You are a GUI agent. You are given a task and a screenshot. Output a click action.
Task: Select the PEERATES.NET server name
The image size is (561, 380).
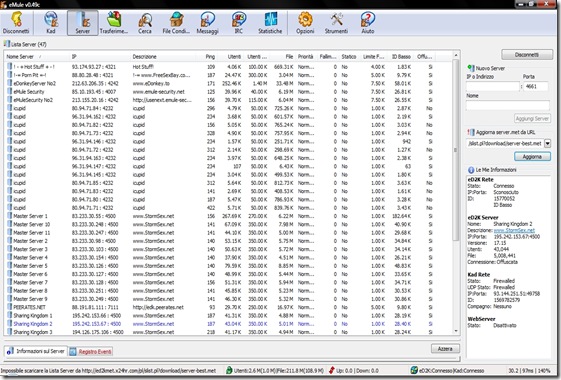29,307
